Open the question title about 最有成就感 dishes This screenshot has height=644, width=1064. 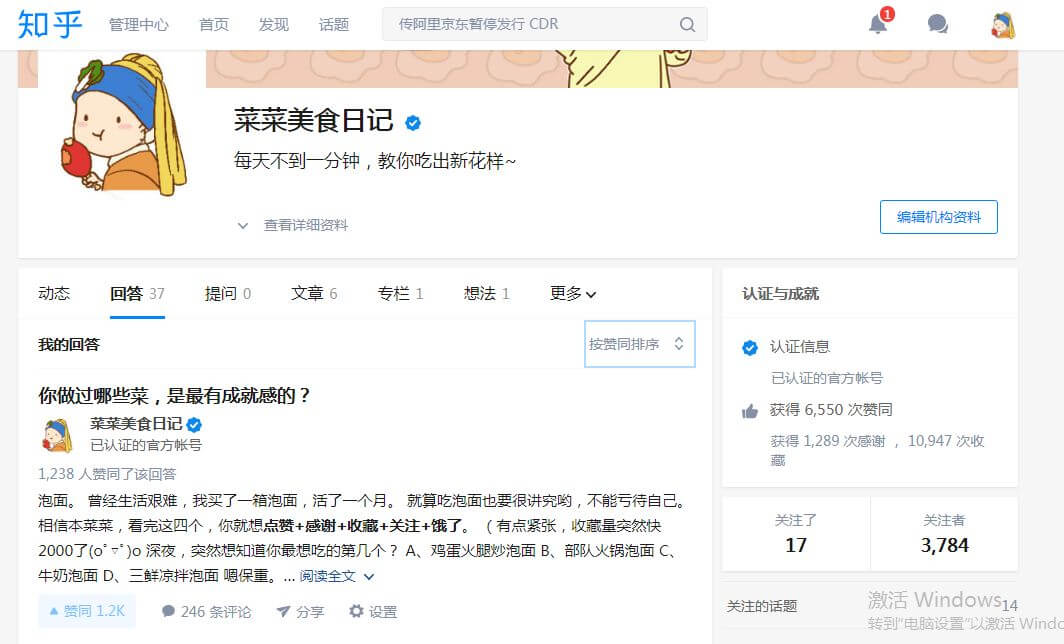pos(175,395)
